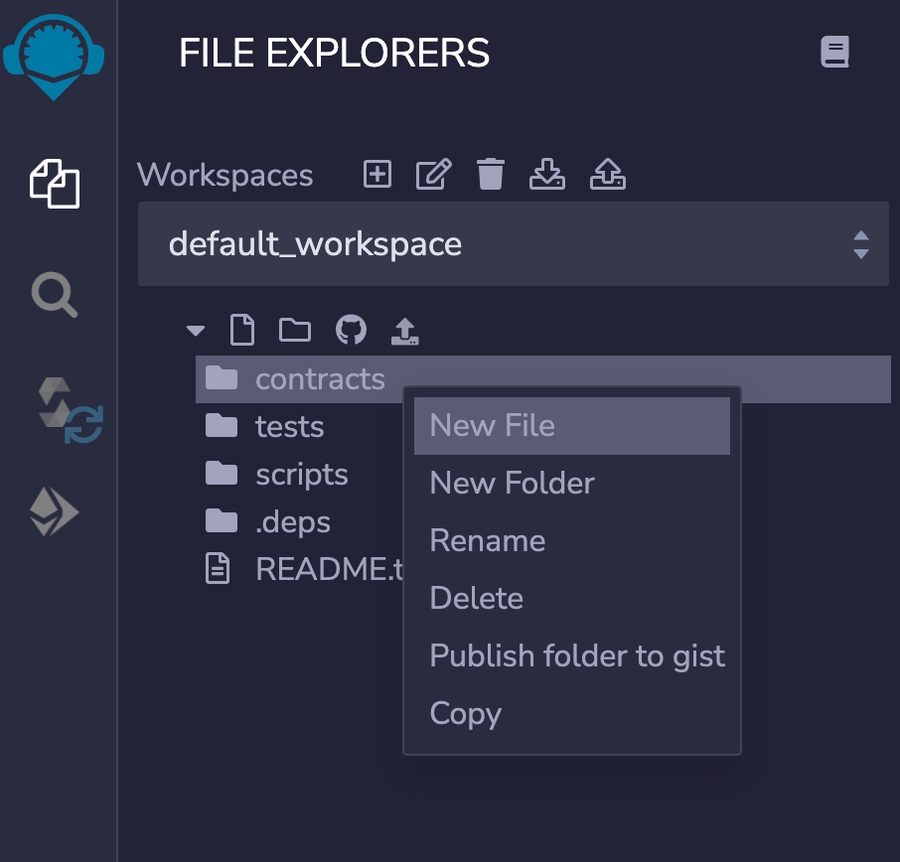Create a new folder with the folder icon
The image size is (900, 862).
coord(294,330)
